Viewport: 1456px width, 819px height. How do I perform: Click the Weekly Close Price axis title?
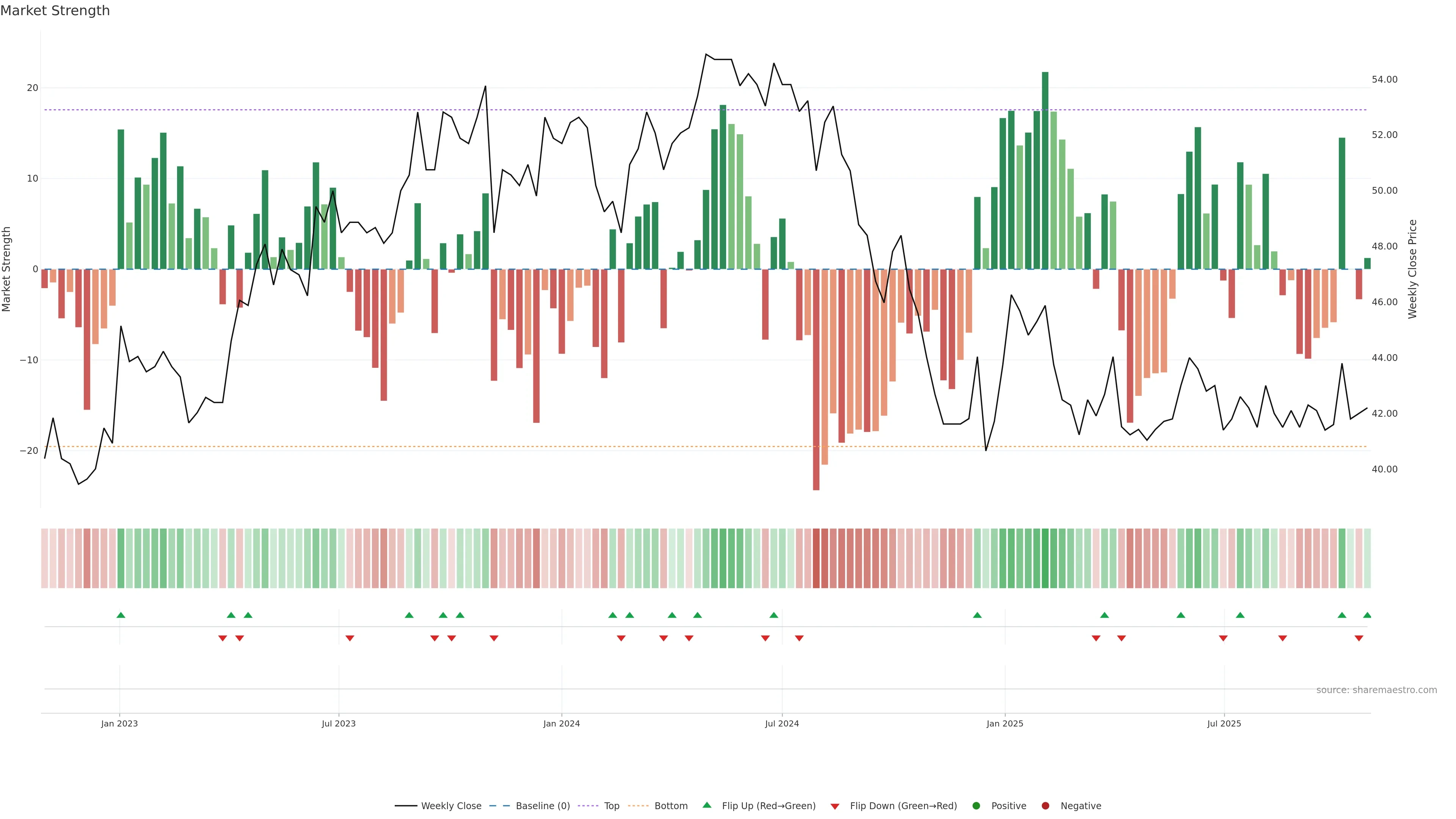click(1412, 269)
